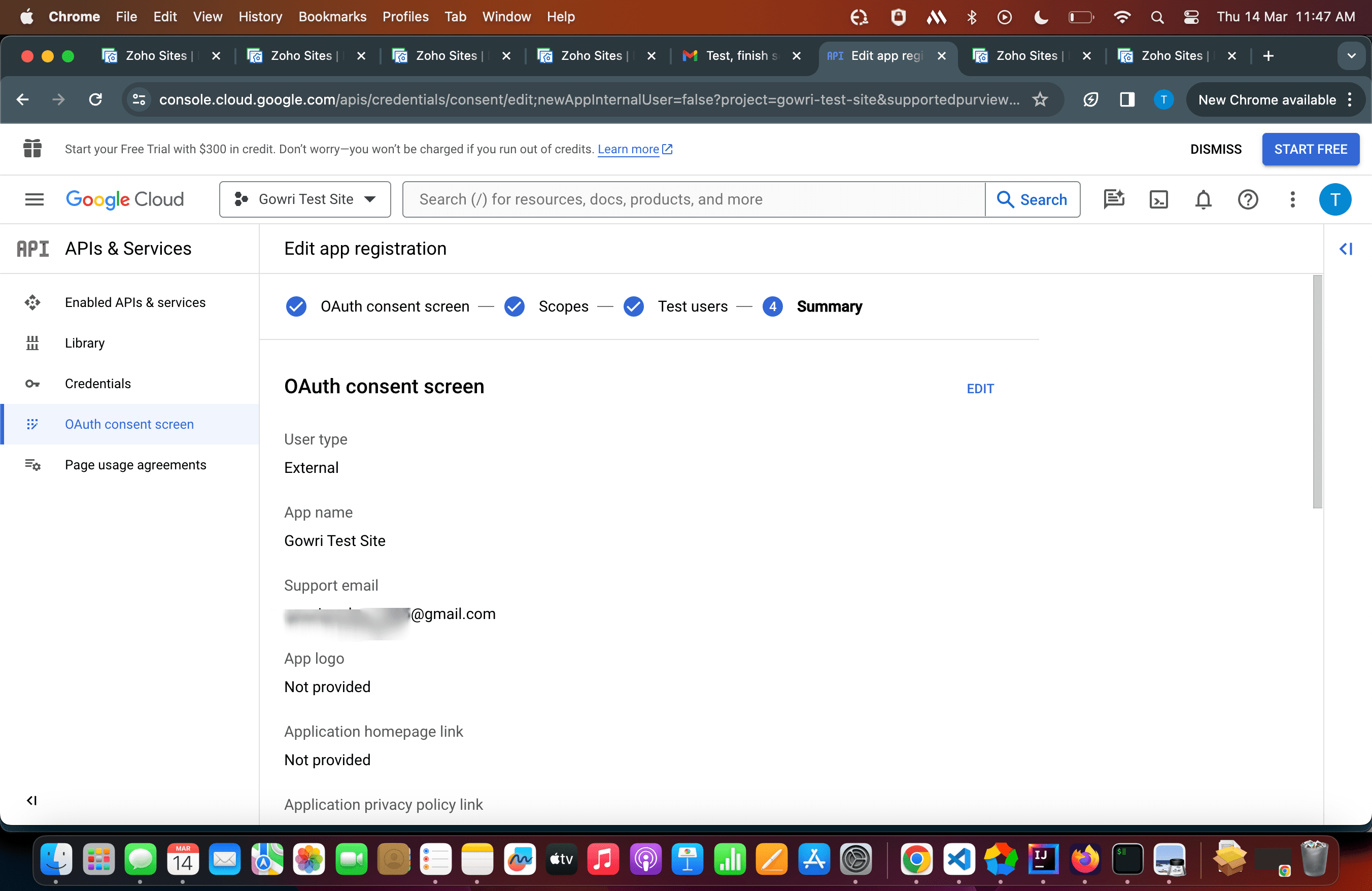This screenshot has height=891, width=1372.
Task: Open the Gowri Test Site project dropdown
Action: pyautogui.click(x=305, y=199)
